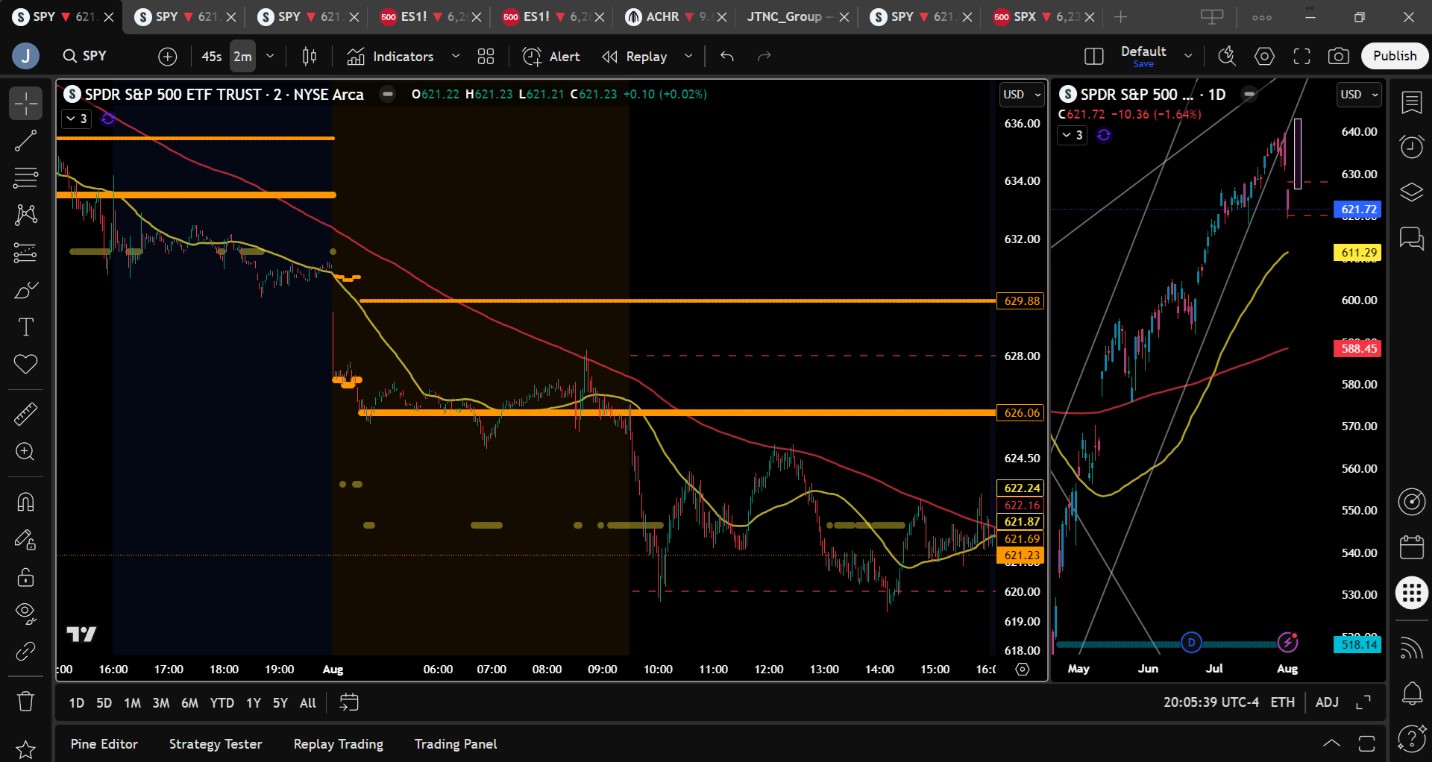The width and height of the screenshot is (1432, 762).
Task: Open the USD currency dropdown on 2-minute chart
Action: click(1022, 95)
